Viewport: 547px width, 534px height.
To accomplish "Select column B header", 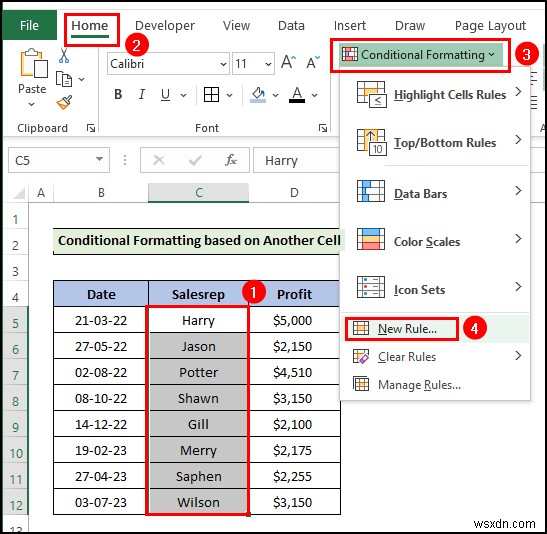I will click(101, 193).
